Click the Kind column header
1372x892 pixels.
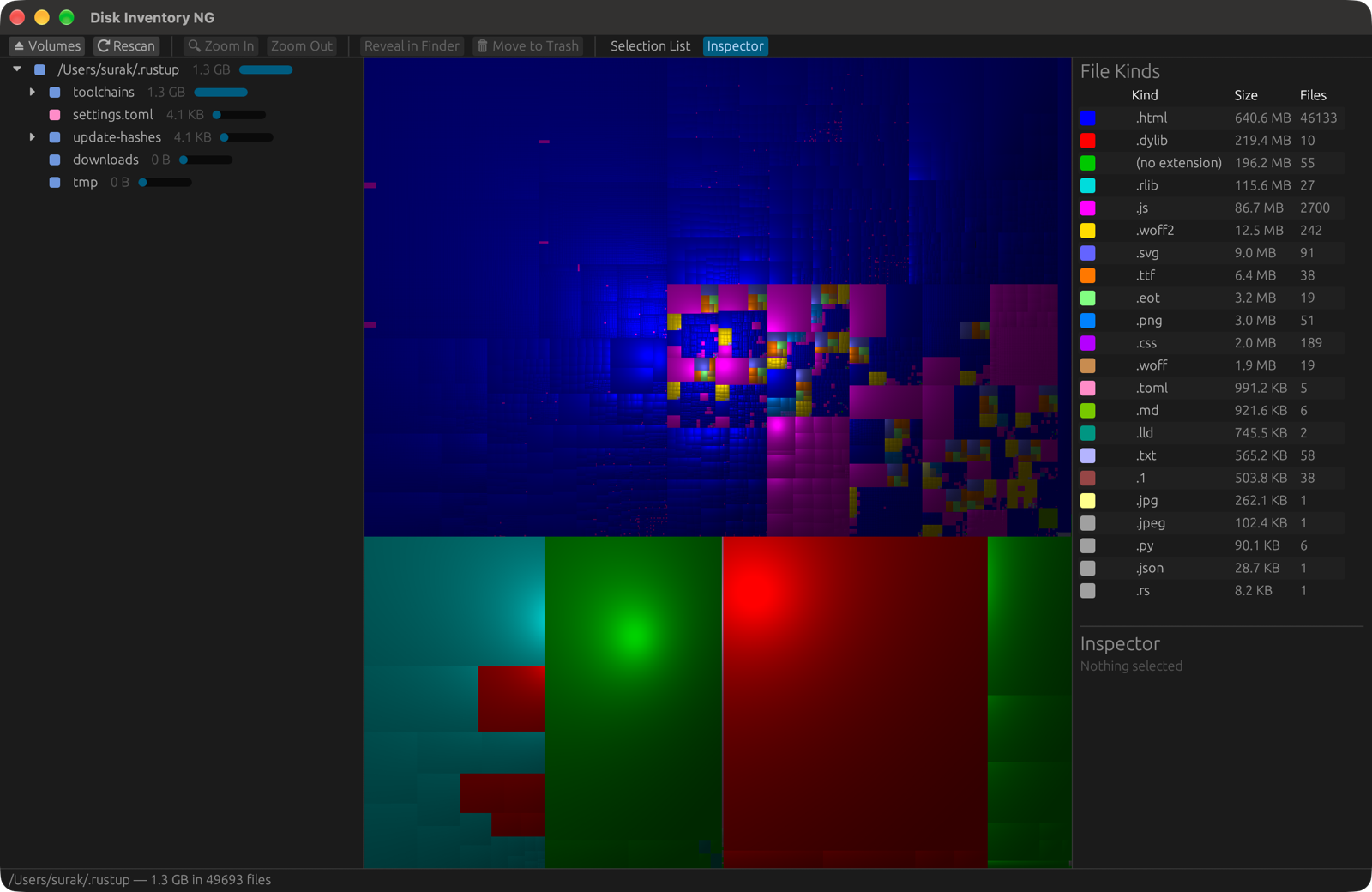coord(1145,95)
